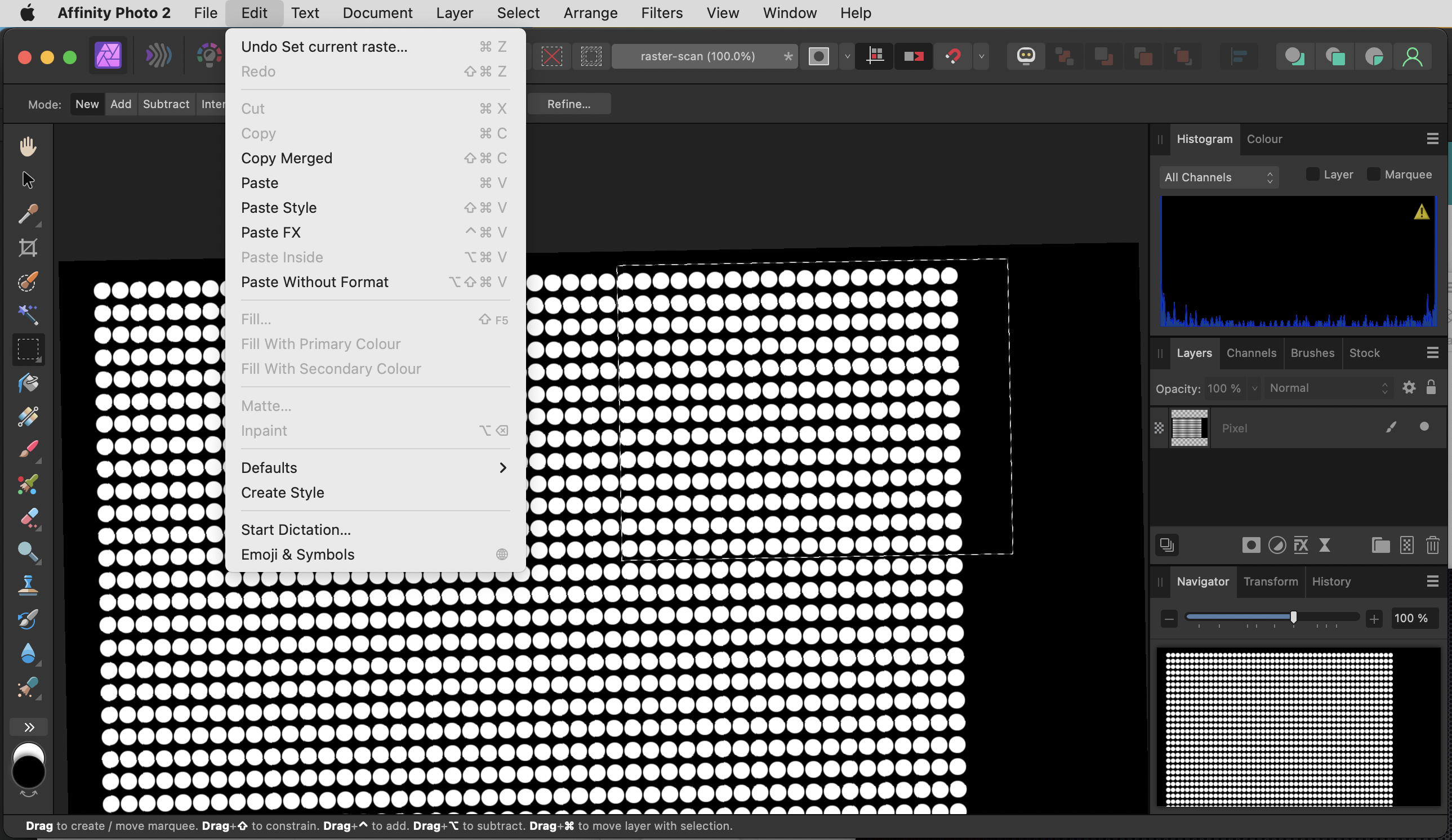
Task: Select the Clone Stamp tool
Action: click(x=29, y=587)
